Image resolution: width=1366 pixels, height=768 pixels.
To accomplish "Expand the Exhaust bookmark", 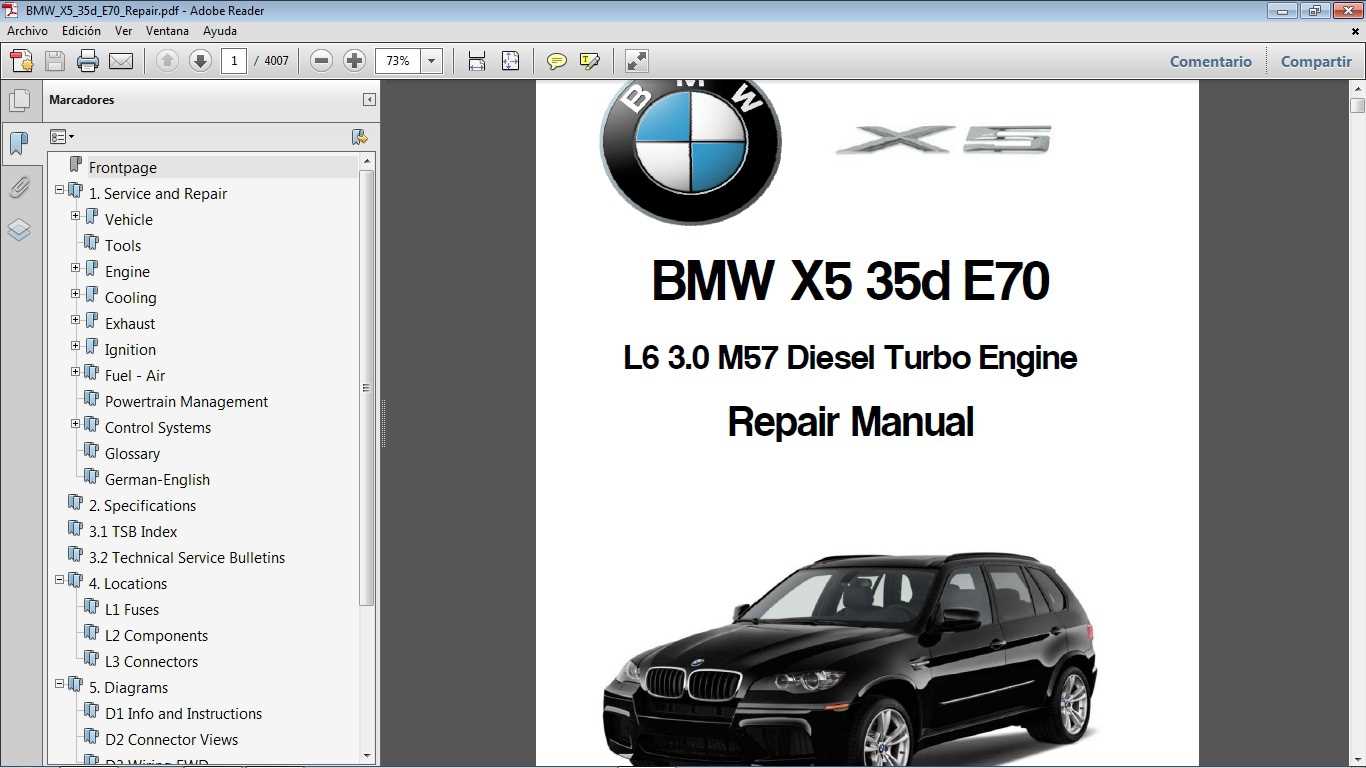I will click(x=76, y=319).
